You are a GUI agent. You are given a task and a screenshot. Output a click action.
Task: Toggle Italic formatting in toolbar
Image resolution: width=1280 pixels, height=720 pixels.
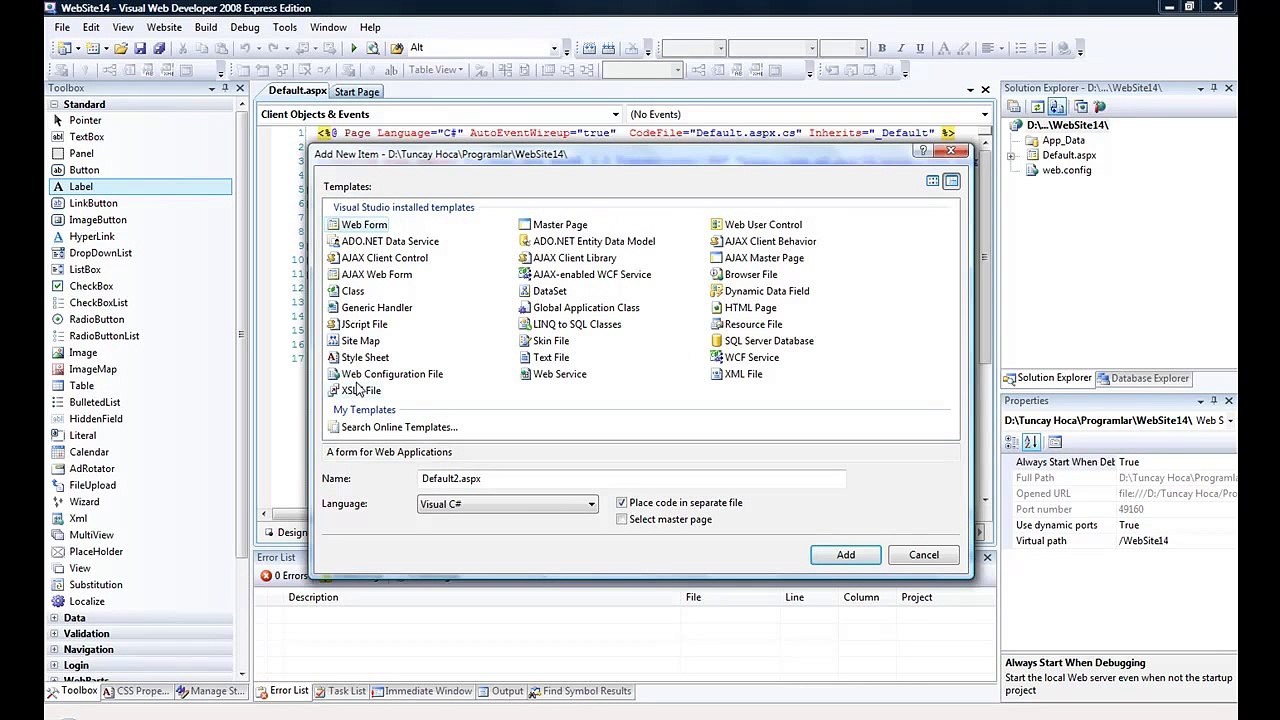click(900, 48)
